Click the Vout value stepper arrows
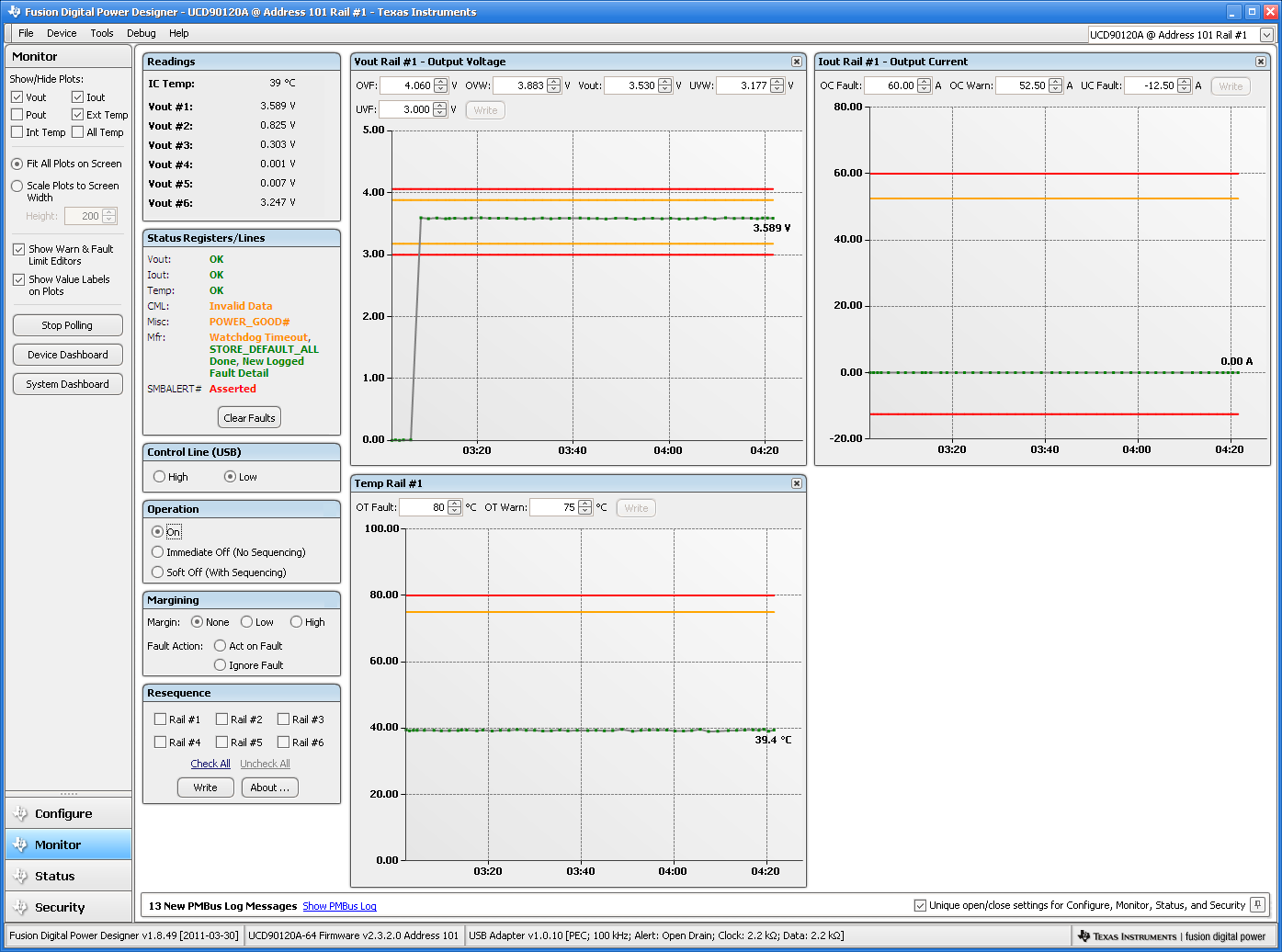 coord(666,85)
